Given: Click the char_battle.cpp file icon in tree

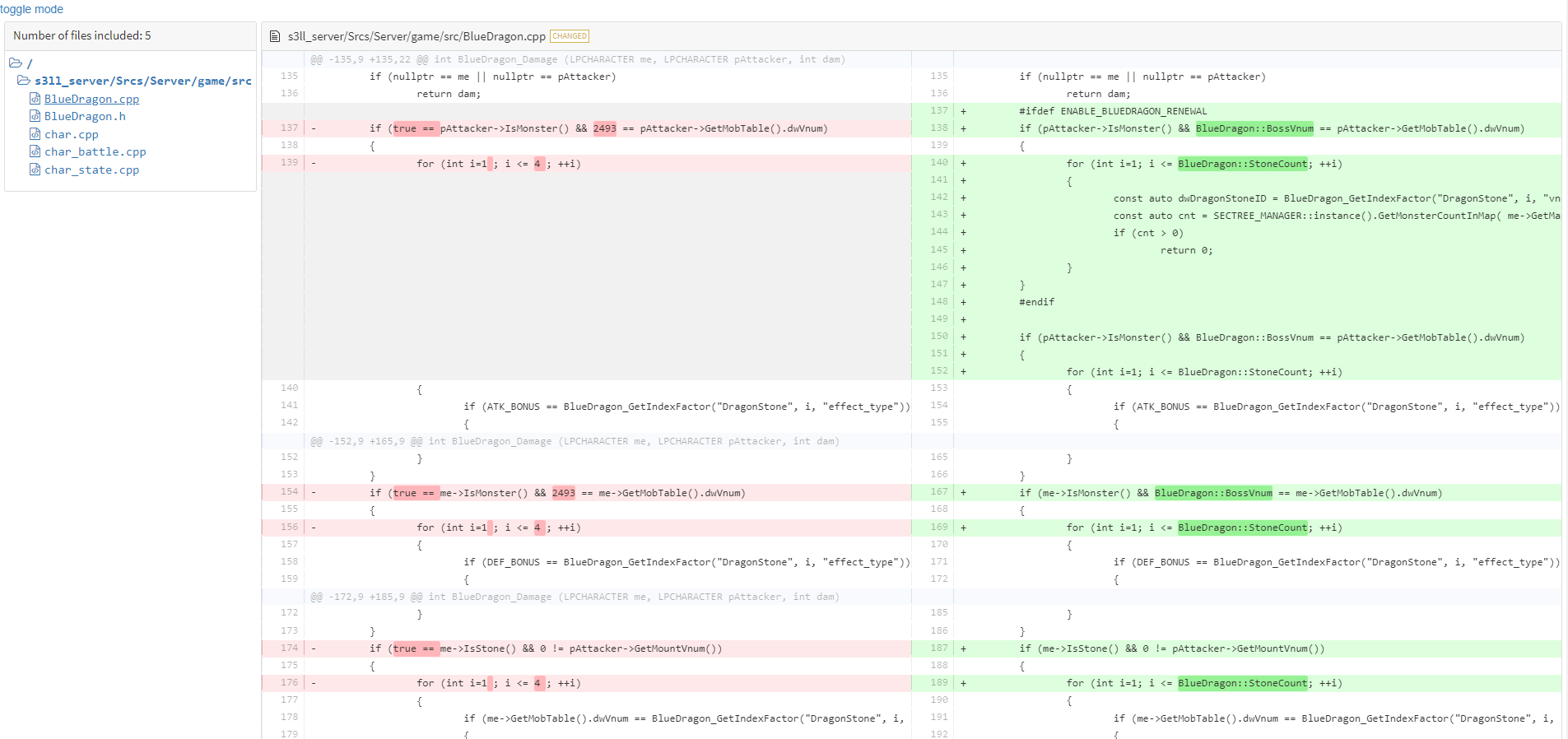Looking at the screenshot, I should pyautogui.click(x=35, y=151).
